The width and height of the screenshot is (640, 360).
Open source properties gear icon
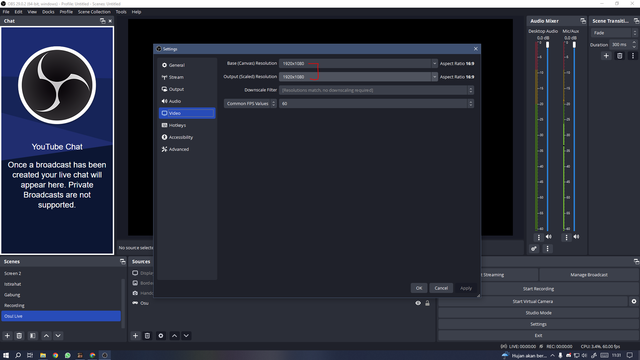coord(161,336)
